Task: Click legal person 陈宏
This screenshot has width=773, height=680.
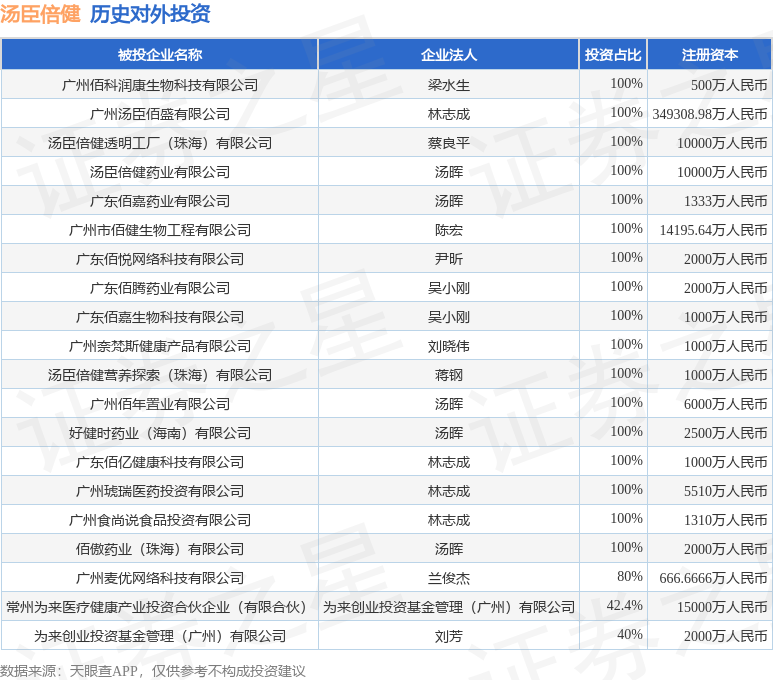Action: pos(449,230)
